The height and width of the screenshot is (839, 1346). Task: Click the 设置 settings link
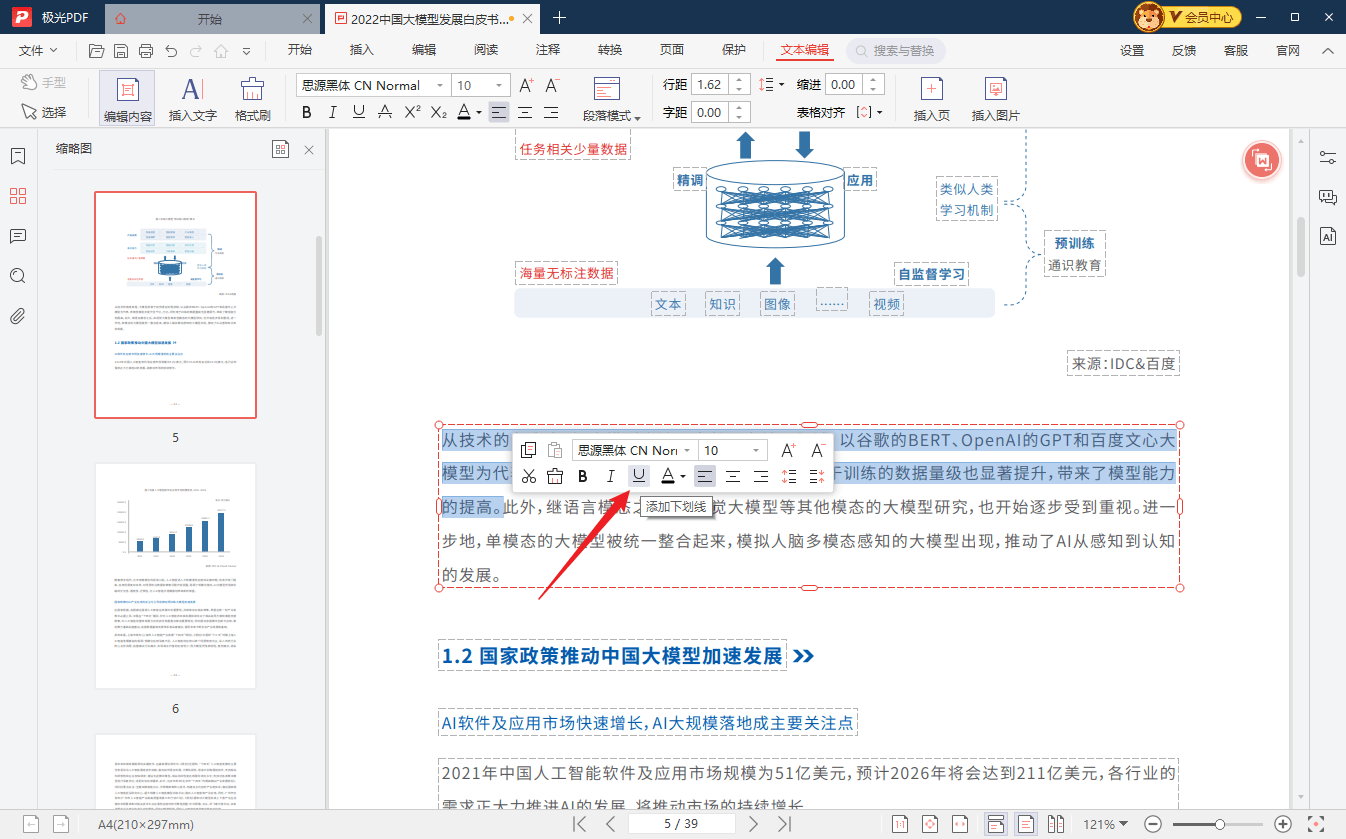[1131, 50]
